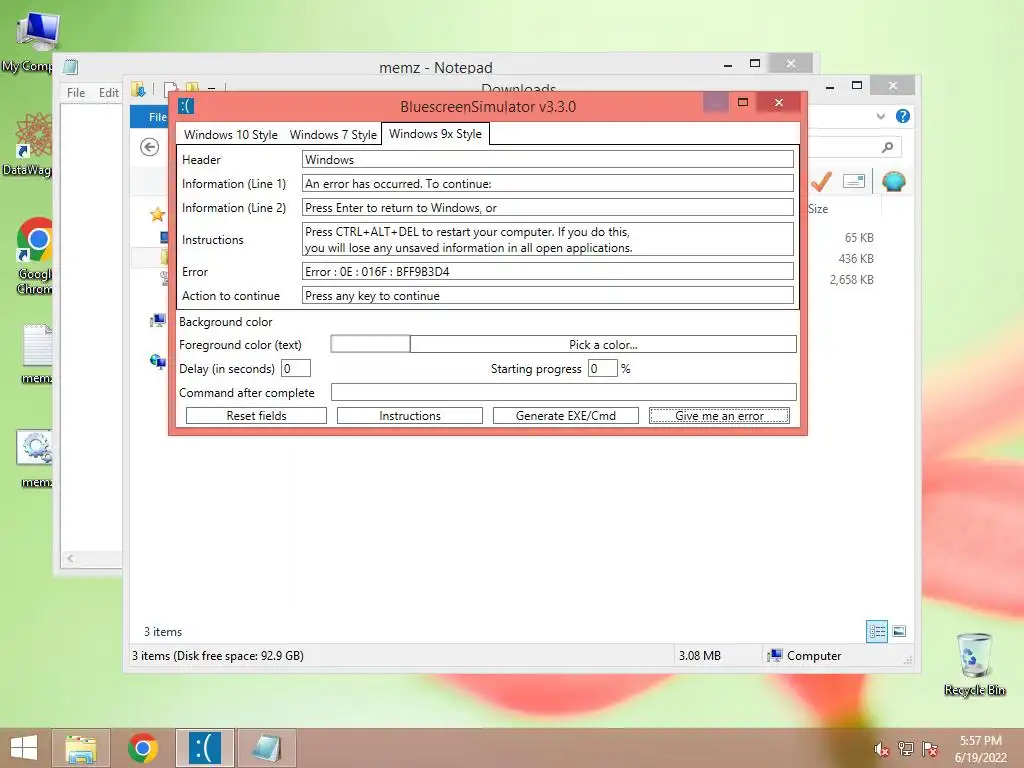Screen dimensions: 1024x768
Task: Select the file sized 2,658 KB
Action: tap(852, 280)
